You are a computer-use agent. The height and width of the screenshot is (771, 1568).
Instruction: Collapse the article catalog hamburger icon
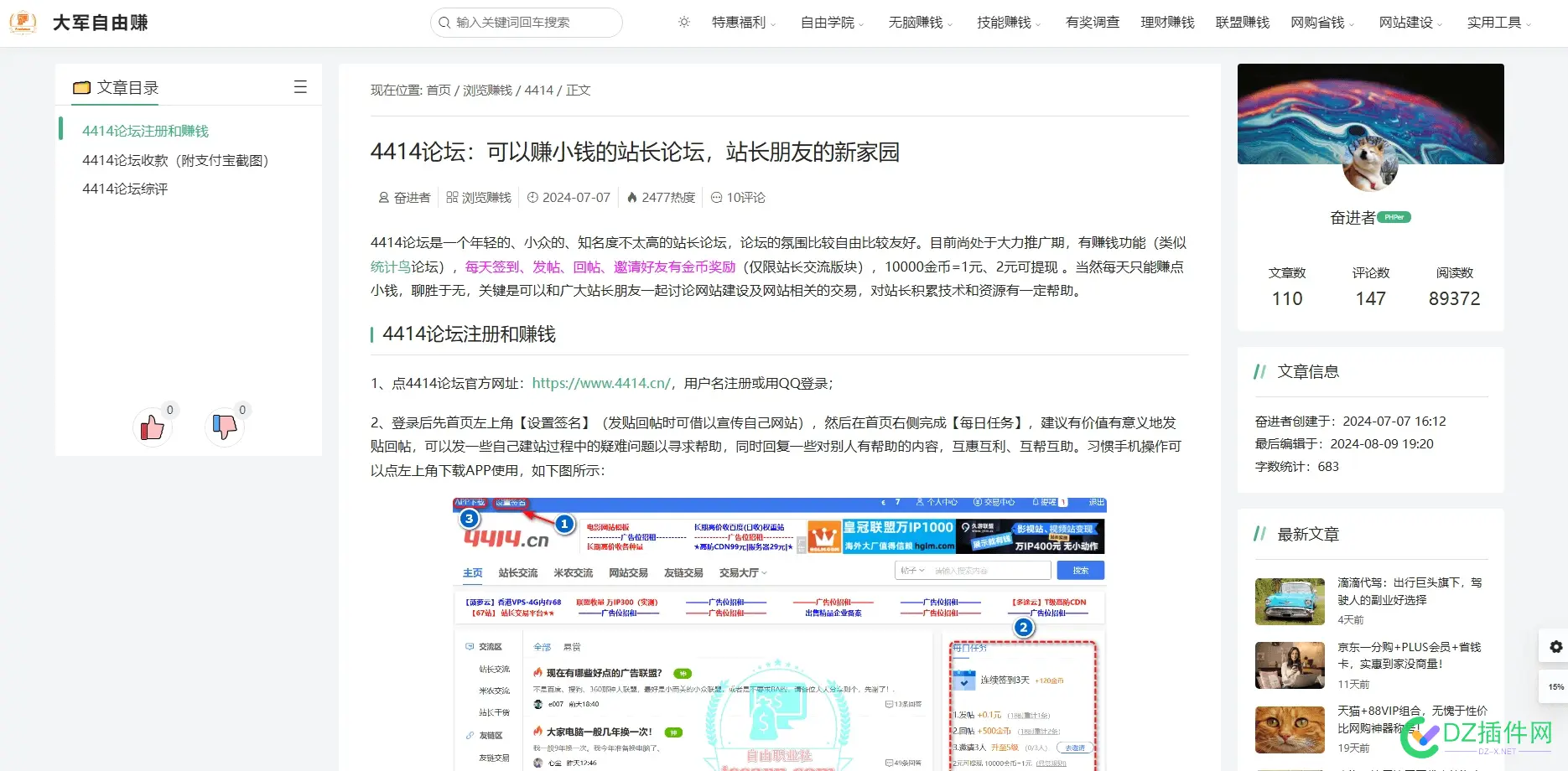point(300,87)
